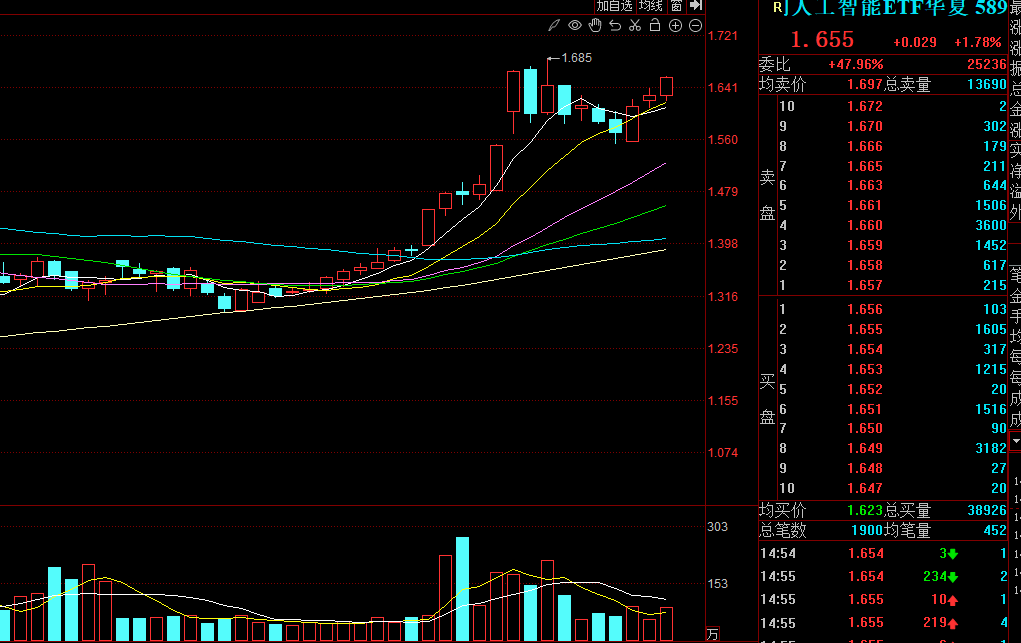Expand the dropdown arrow on right panel edge
The width and height of the screenshot is (1021, 643).
tap(1015, 441)
